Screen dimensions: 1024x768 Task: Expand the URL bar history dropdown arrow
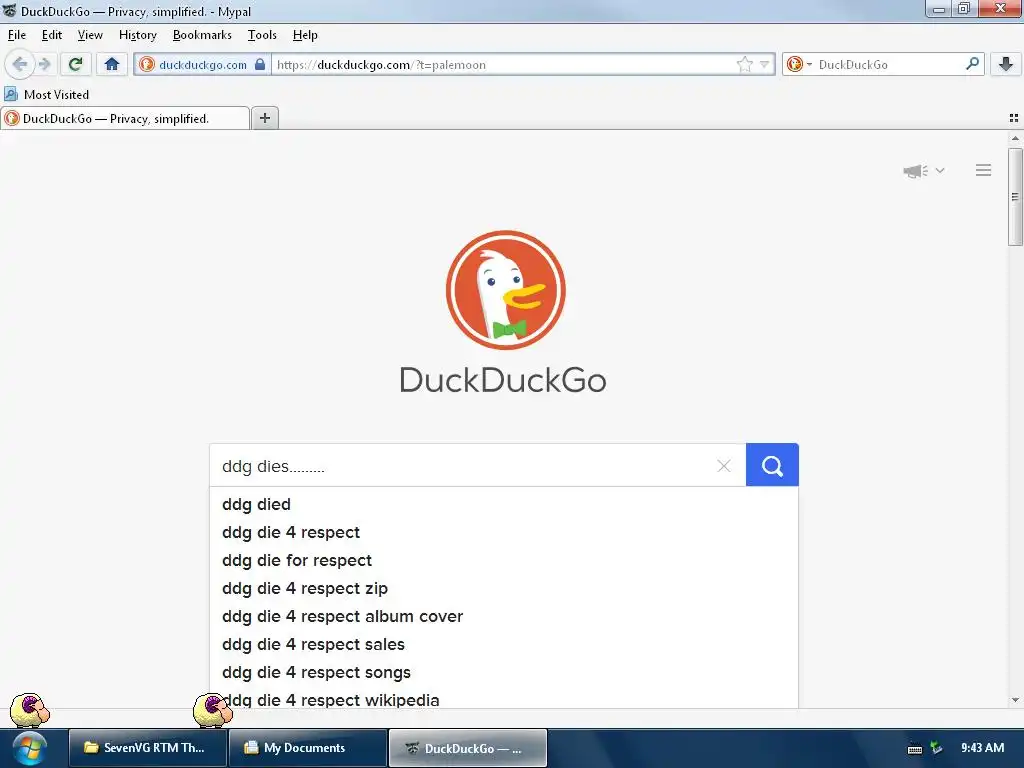tap(764, 64)
